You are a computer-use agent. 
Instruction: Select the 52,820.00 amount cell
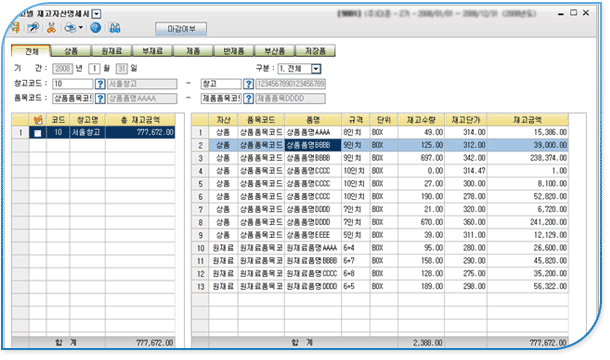tap(528, 197)
